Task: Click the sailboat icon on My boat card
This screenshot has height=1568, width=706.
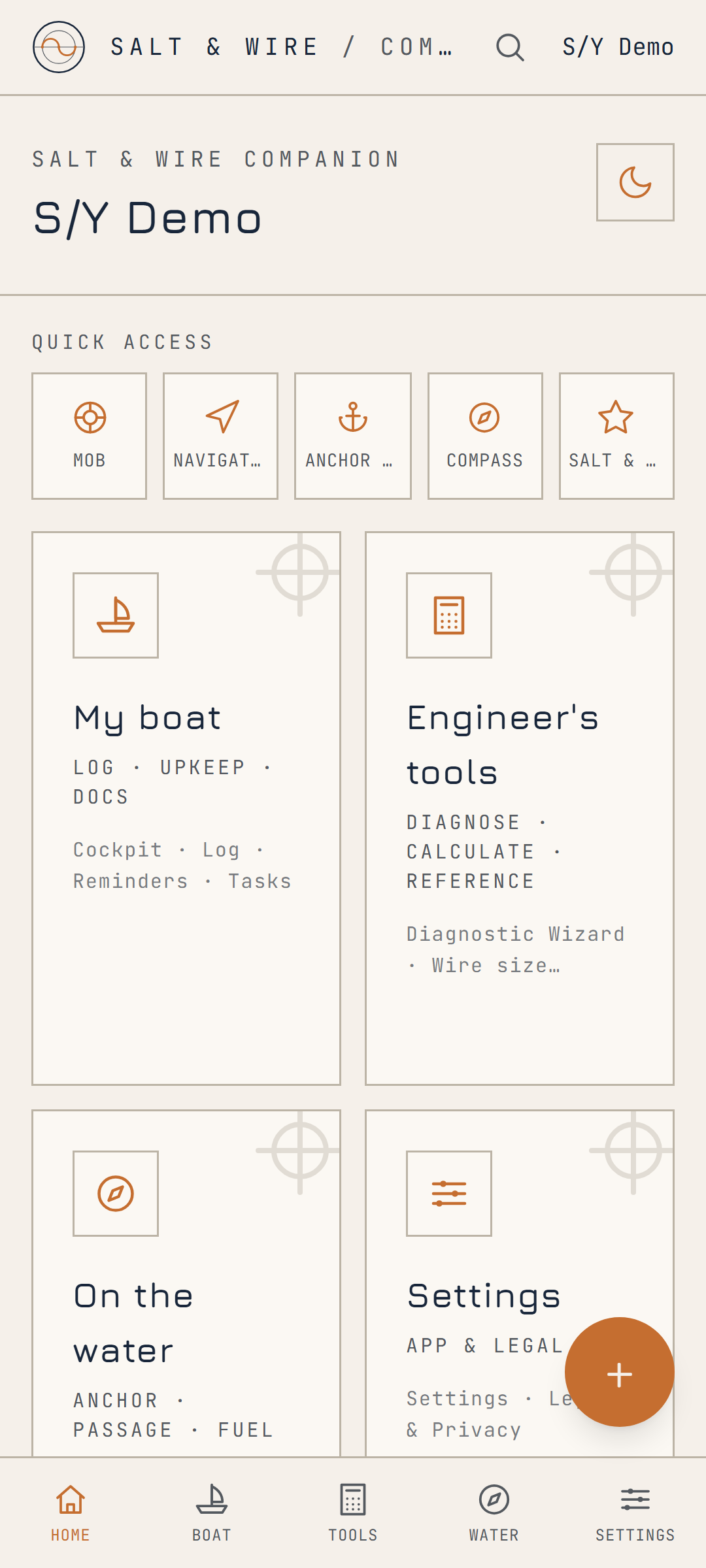Action: (x=116, y=615)
